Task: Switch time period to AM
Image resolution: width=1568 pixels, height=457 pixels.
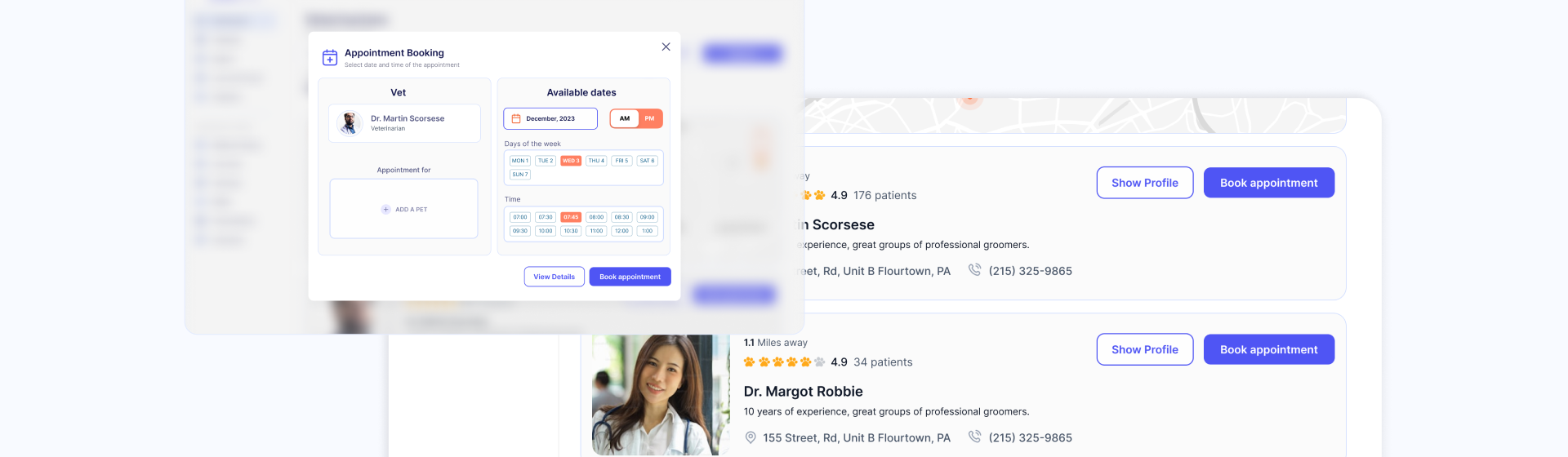Action: pyautogui.click(x=625, y=119)
